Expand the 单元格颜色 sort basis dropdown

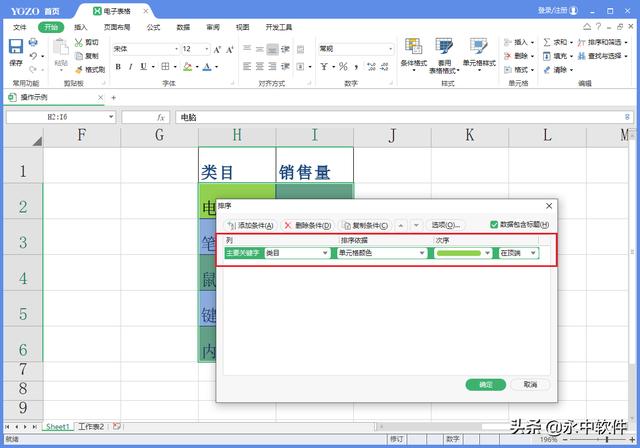click(x=422, y=253)
